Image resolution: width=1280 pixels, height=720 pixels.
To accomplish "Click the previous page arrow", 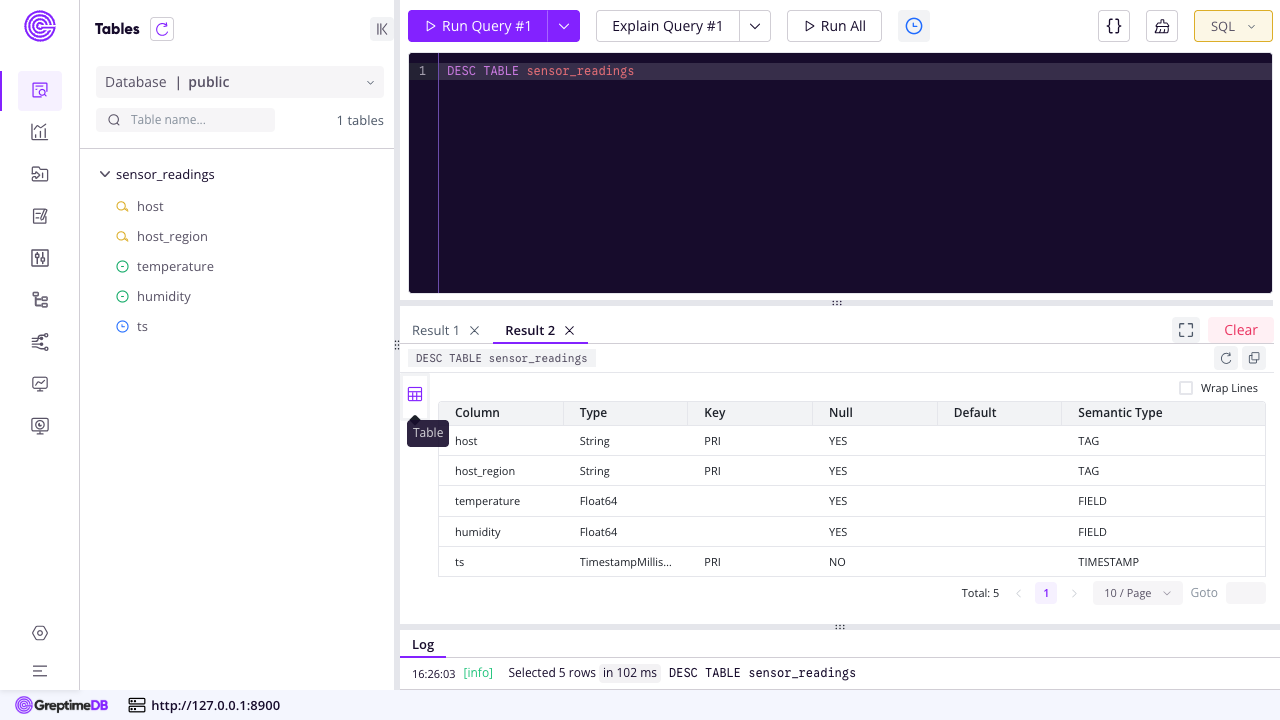I will 1018,593.
